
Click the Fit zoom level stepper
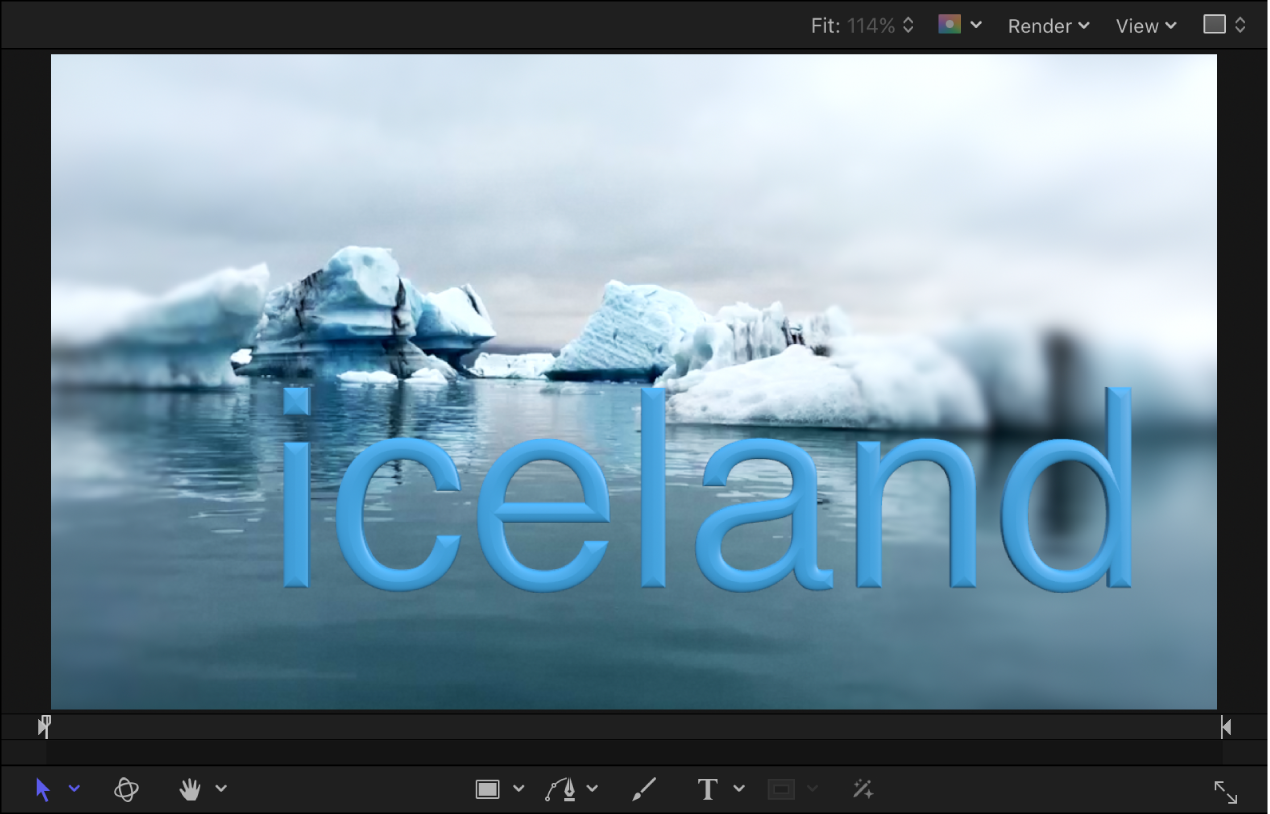click(908, 25)
